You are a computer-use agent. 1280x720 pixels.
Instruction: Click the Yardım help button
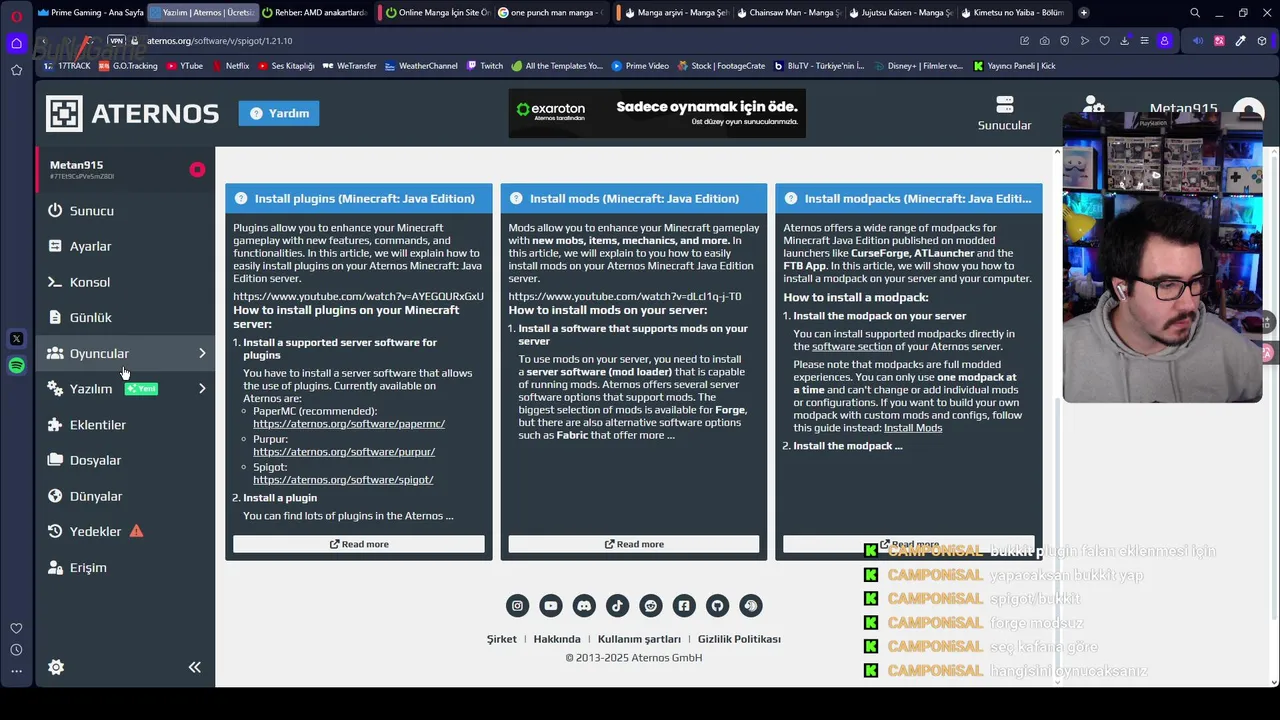click(279, 113)
